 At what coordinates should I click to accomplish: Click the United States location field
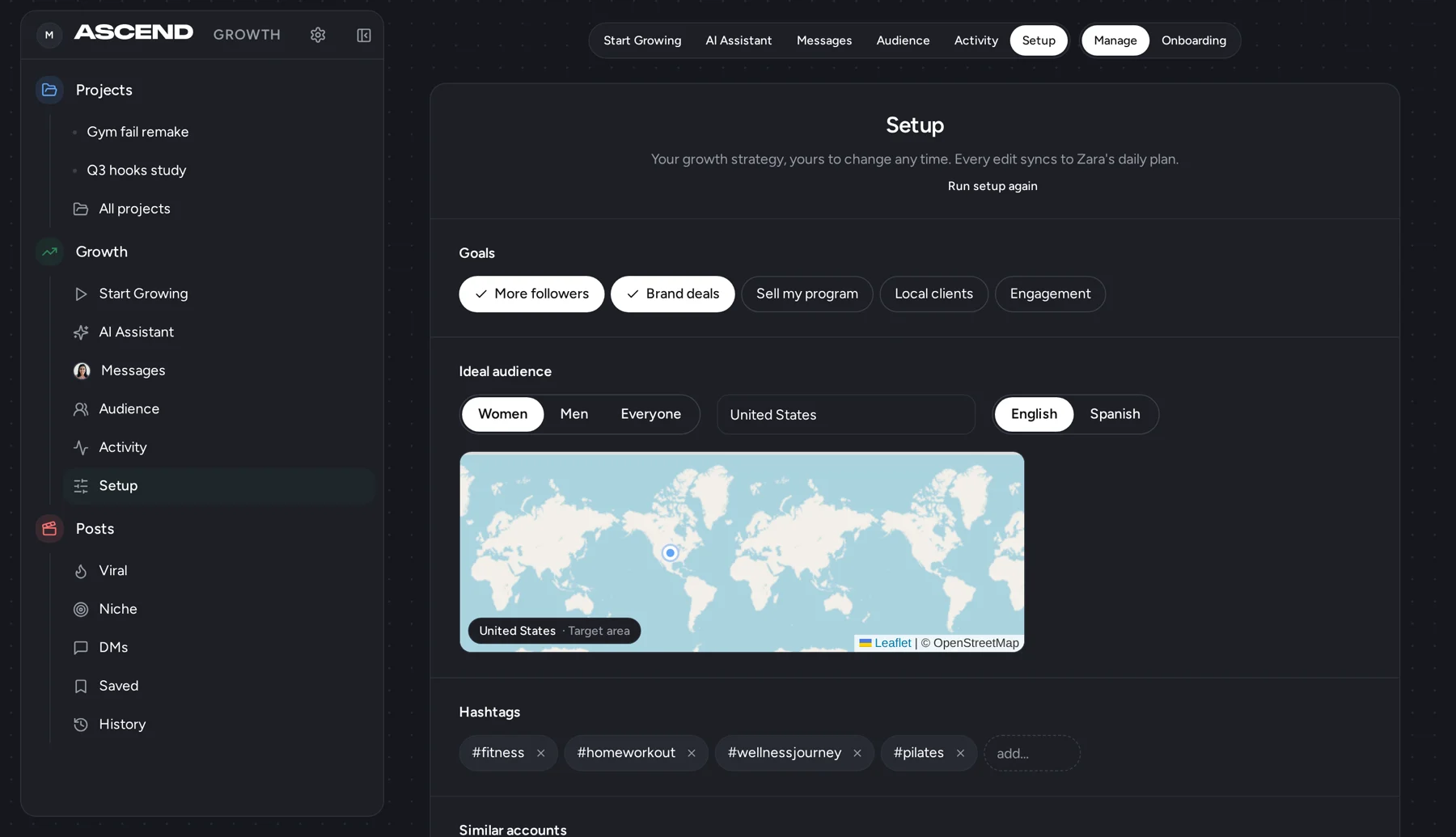point(846,415)
